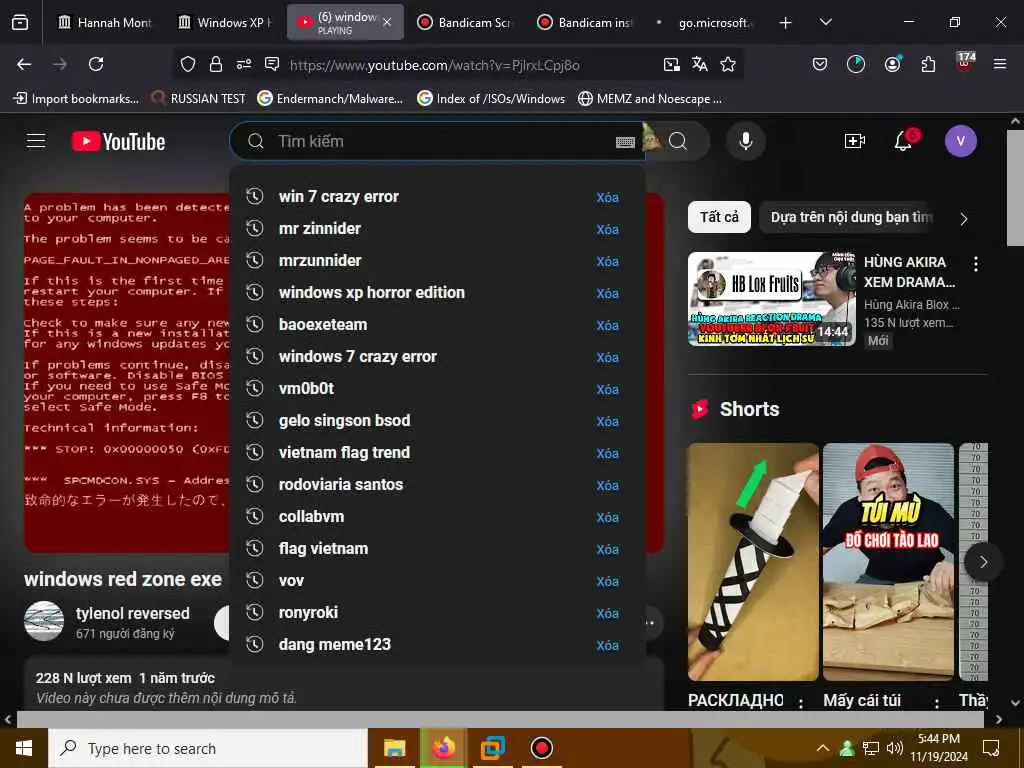
Task: Select suggestion 'gelo singson bsod'
Action: pyautogui.click(x=437, y=421)
